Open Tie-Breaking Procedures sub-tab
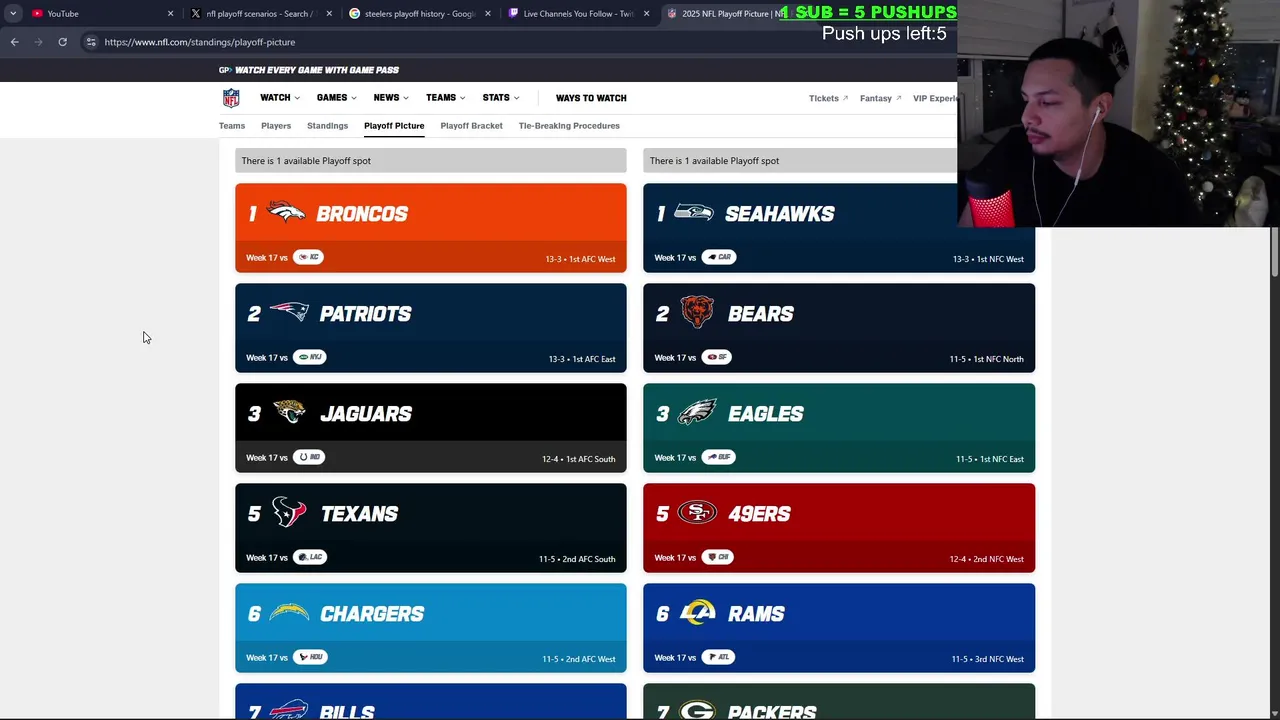Image resolution: width=1280 pixels, height=720 pixels. (x=569, y=126)
